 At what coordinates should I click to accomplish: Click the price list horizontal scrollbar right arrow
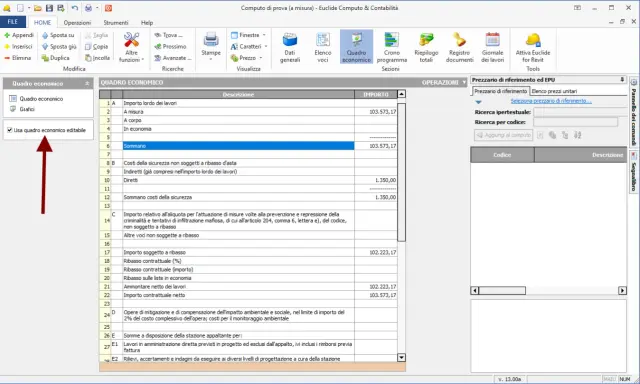click(622, 291)
